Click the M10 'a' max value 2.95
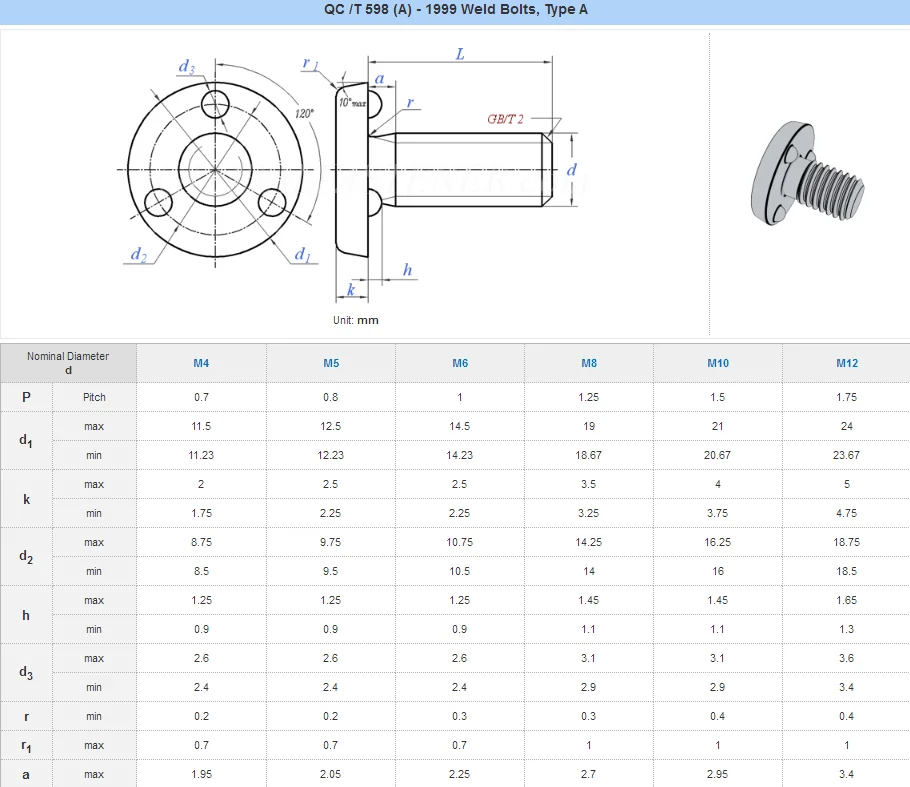Screen dimensions: 910x787 coord(717,775)
